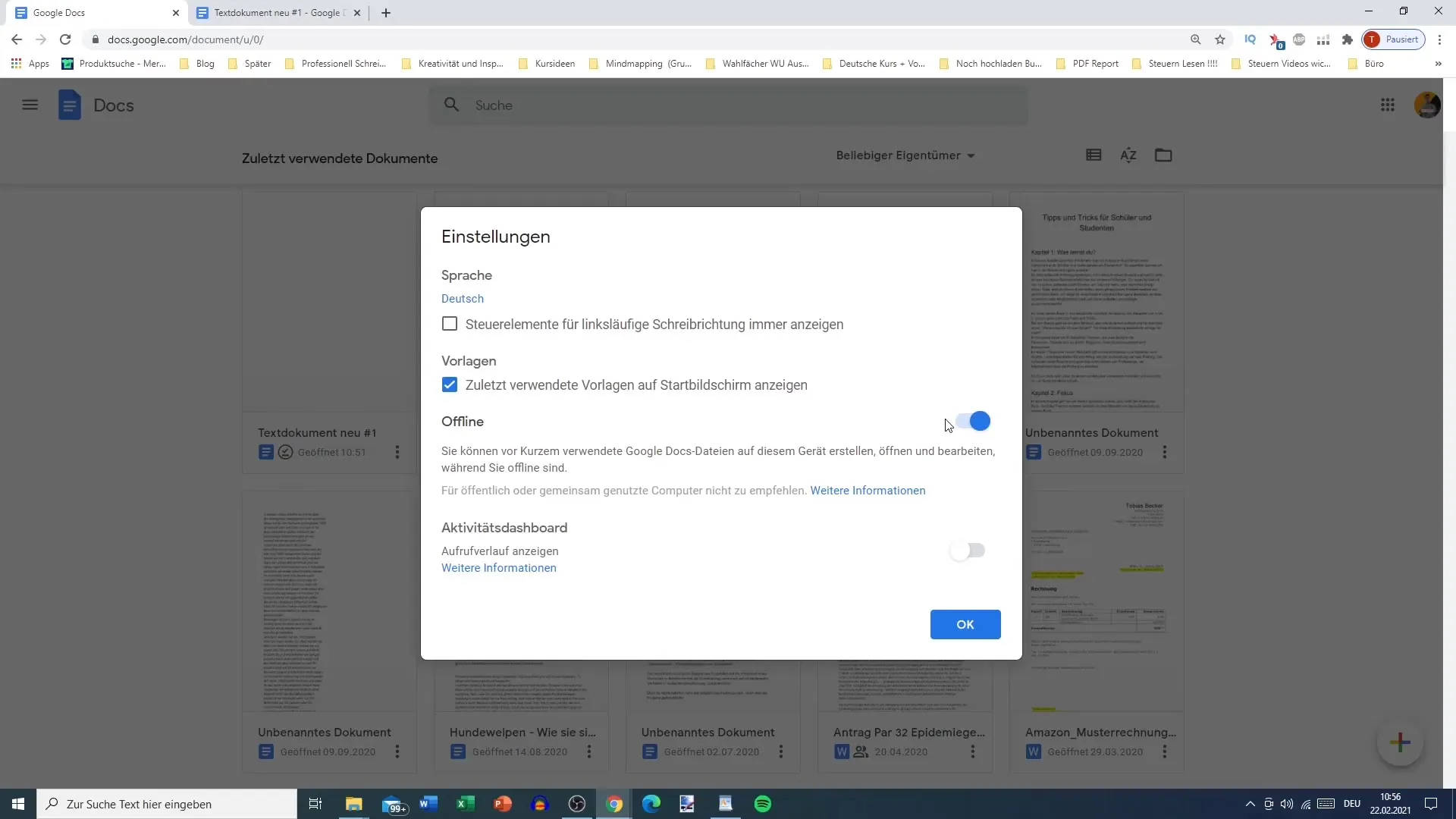
Task: Switch to list view icon
Action: [1094, 155]
